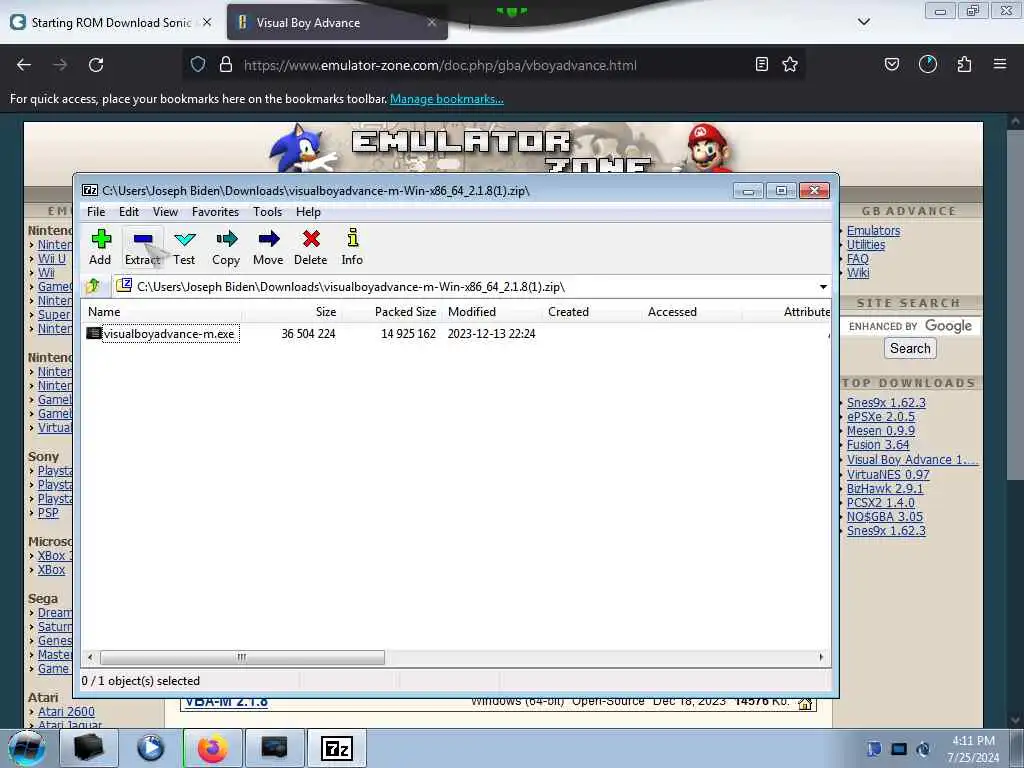Sort by Modified column header

pos(492,312)
